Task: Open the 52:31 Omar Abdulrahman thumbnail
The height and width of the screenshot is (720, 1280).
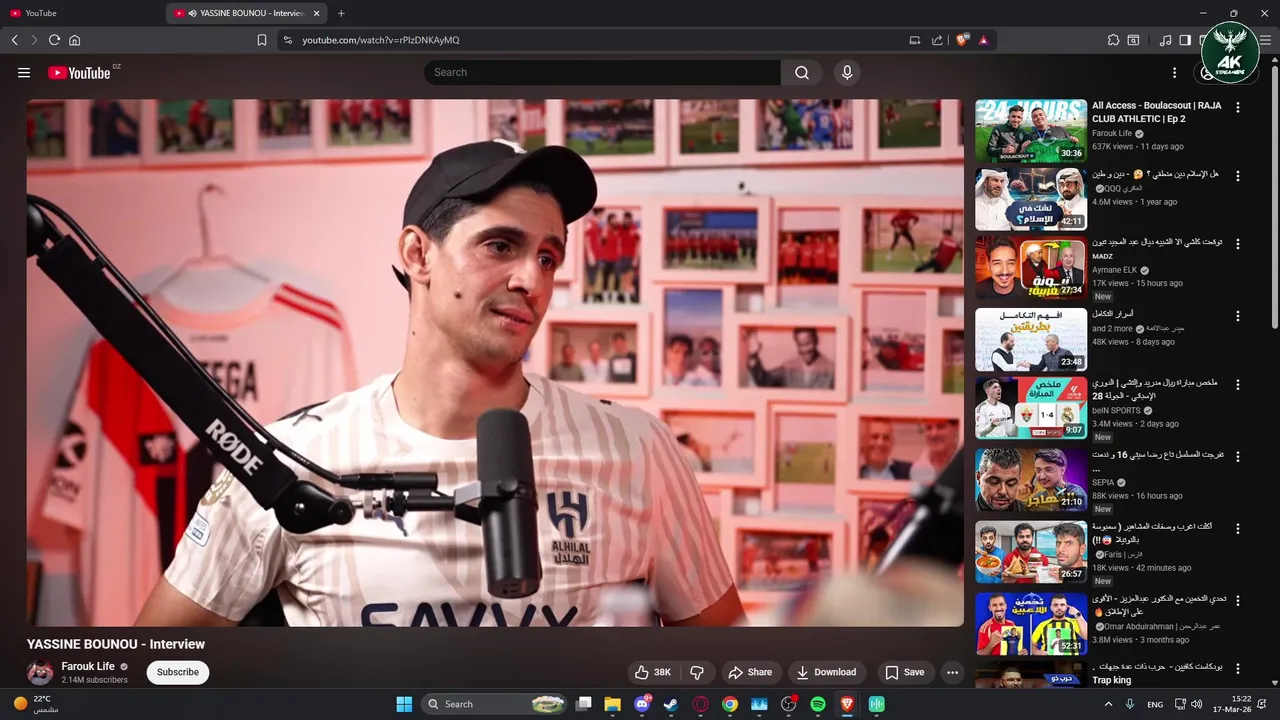Action: coord(1031,624)
